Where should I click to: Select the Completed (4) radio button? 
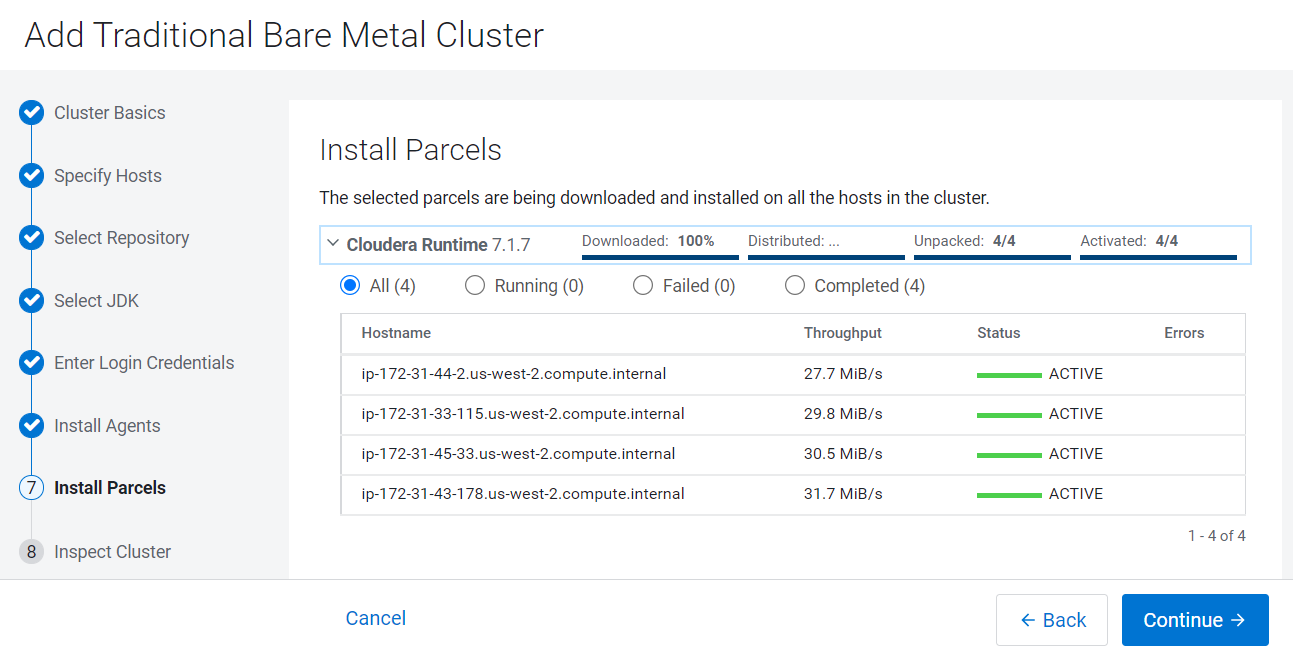795,286
